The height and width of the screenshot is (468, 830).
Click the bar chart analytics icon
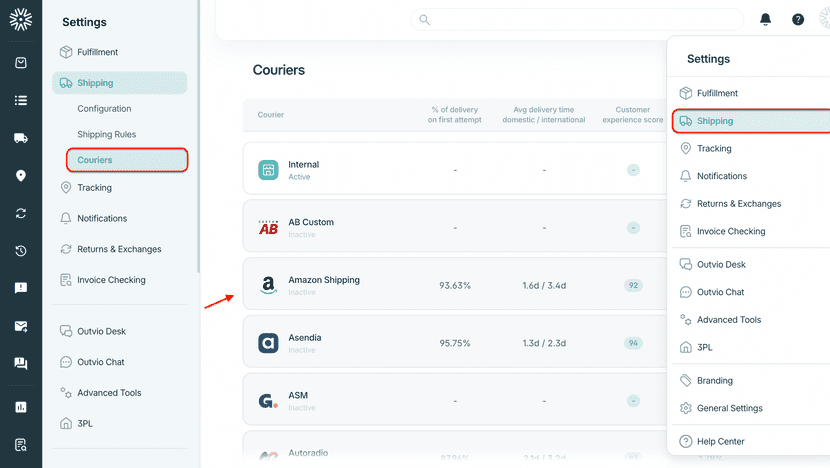point(21,407)
